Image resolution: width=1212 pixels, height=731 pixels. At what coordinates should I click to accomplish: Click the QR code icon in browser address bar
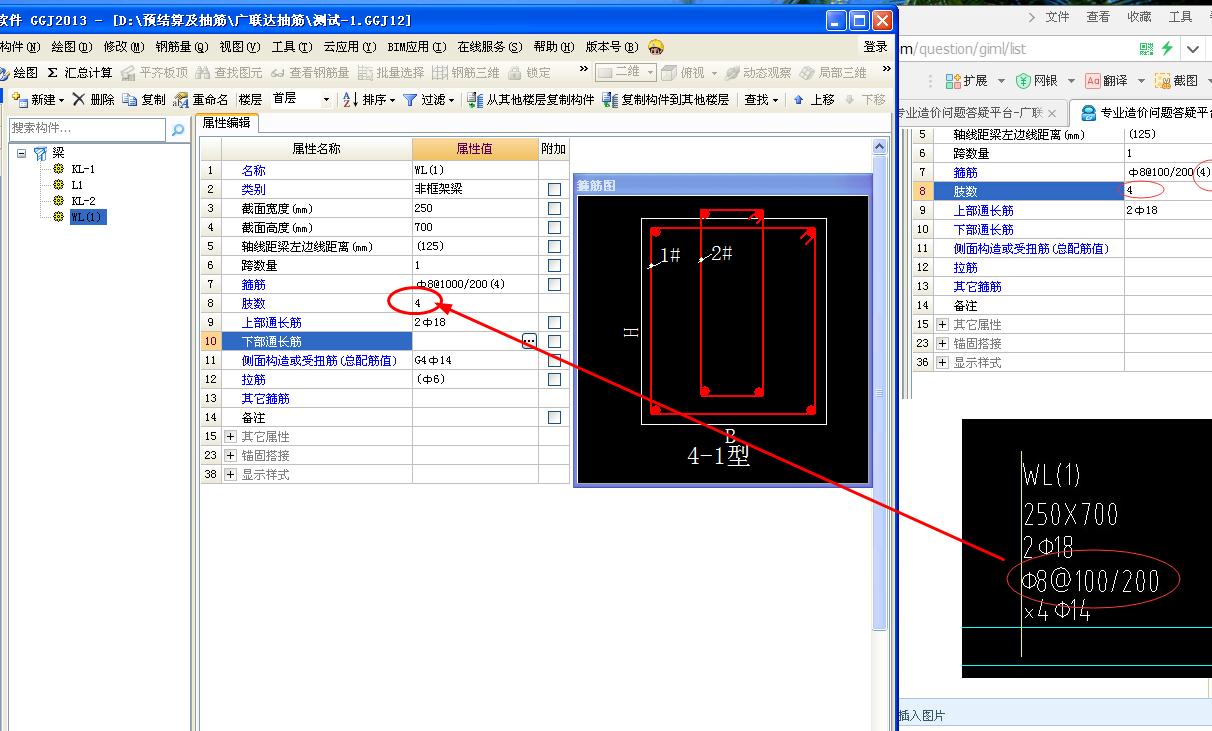(x=1146, y=49)
